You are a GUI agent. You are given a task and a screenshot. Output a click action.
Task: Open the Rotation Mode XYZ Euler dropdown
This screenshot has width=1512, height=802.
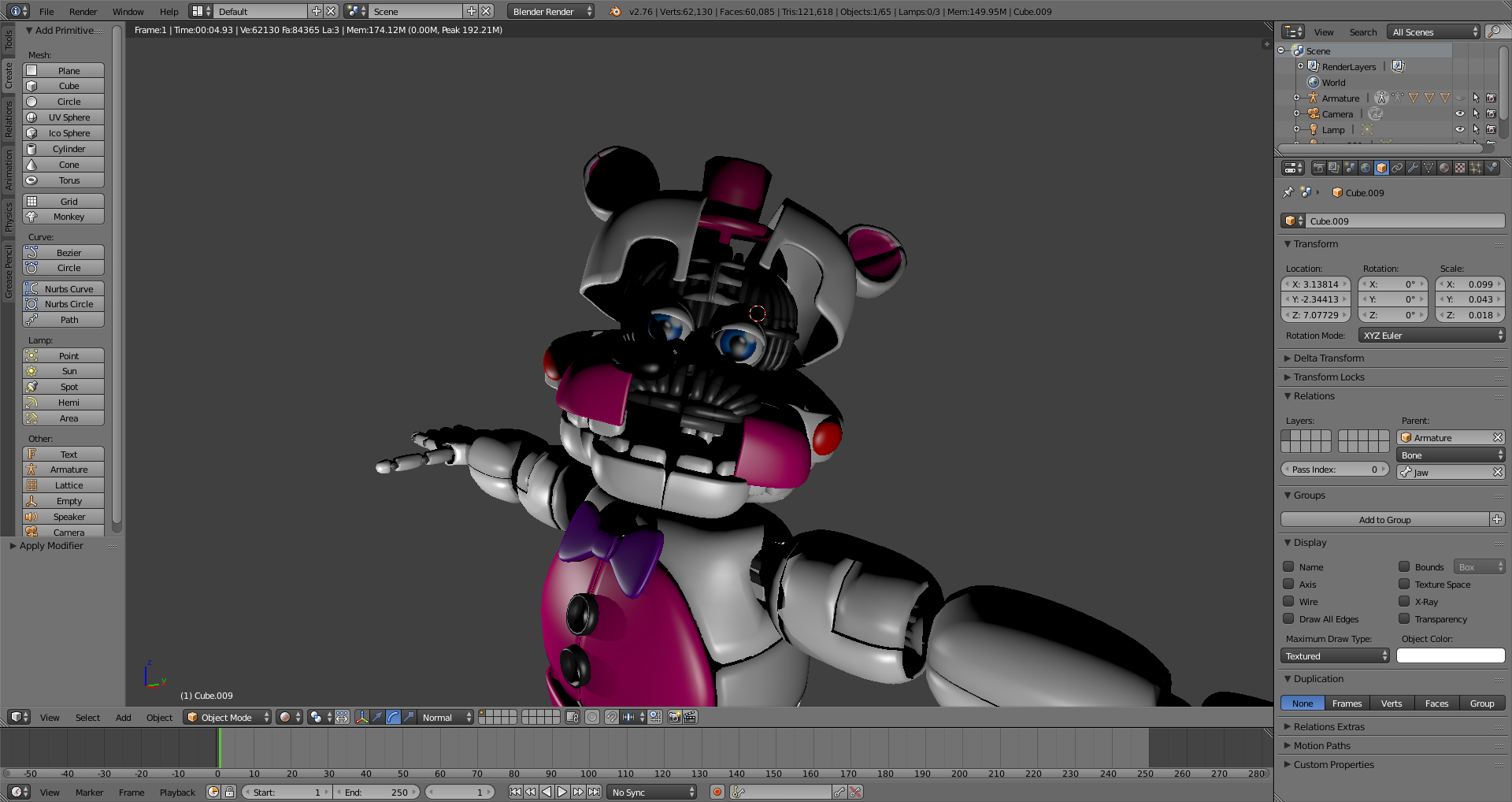click(1431, 336)
